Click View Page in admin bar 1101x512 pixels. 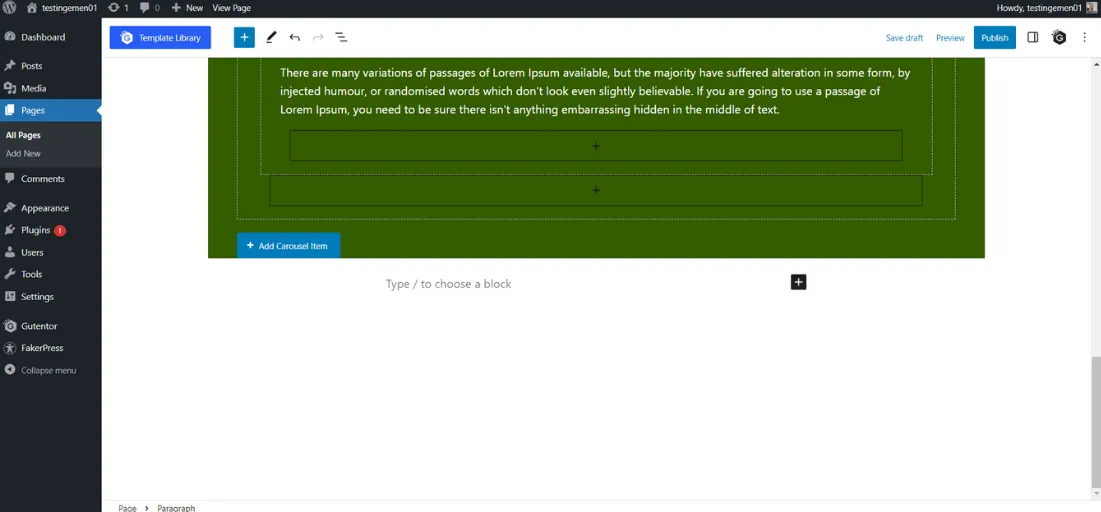click(232, 8)
